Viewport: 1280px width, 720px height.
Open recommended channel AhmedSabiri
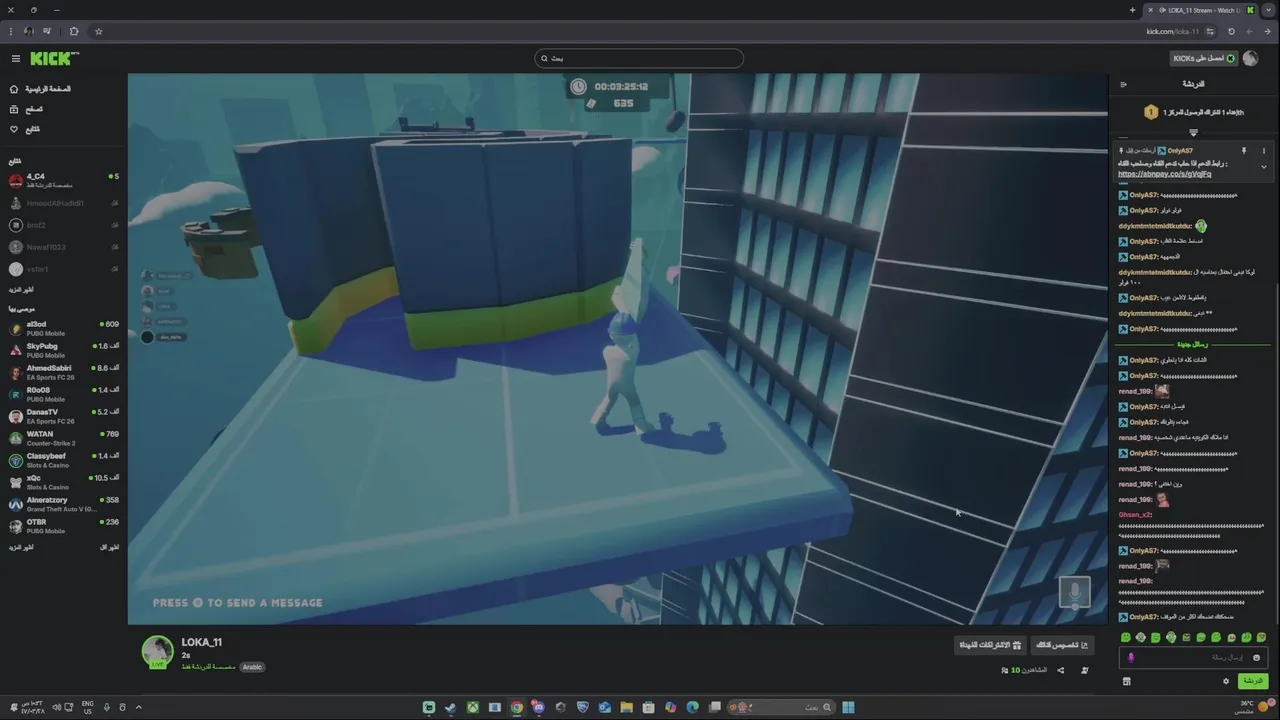pyautogui.click(x=64, y=372)
